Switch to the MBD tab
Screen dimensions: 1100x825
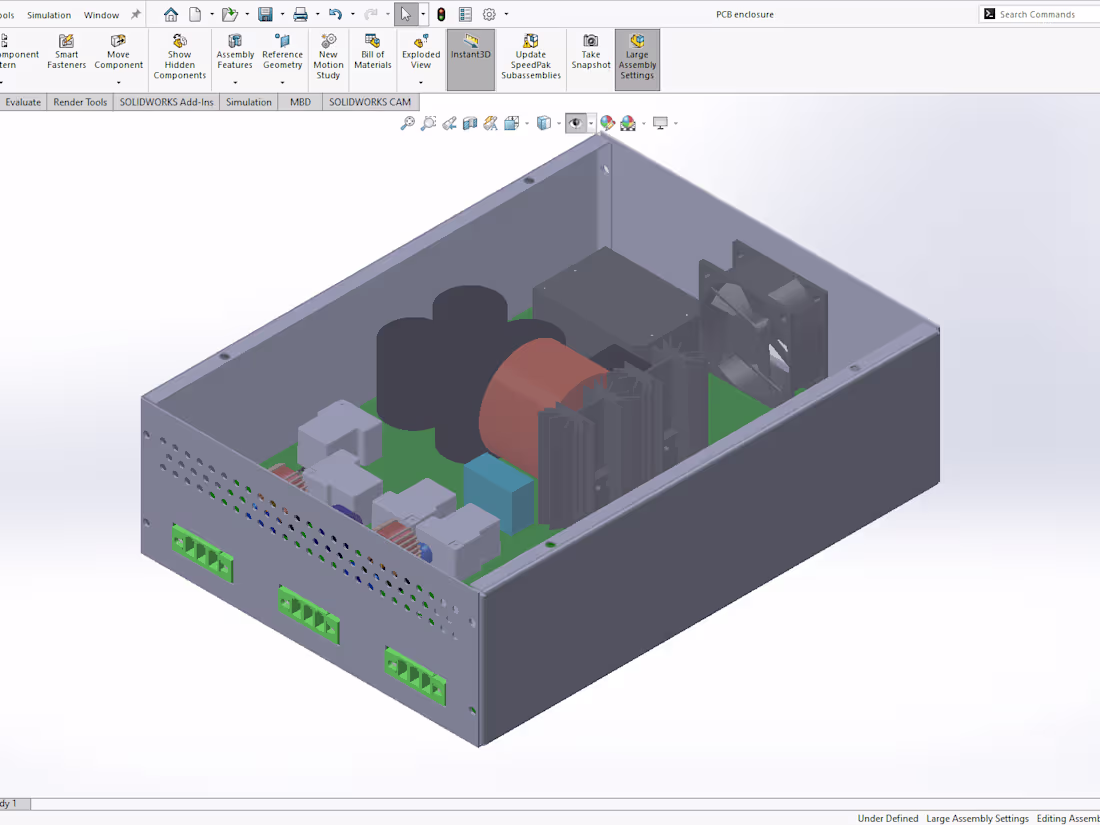click(300, 102)
